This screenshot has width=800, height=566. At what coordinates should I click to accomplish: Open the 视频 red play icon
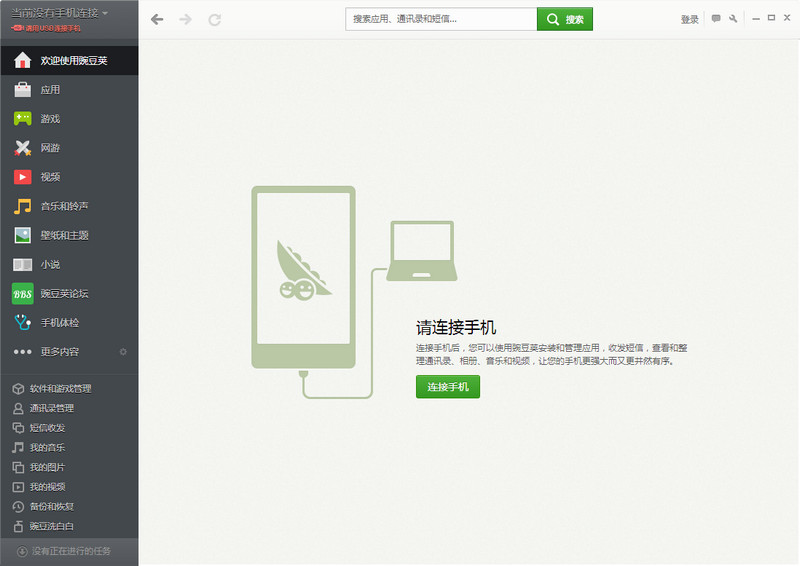pyautogui.click(x=22, y=177)
